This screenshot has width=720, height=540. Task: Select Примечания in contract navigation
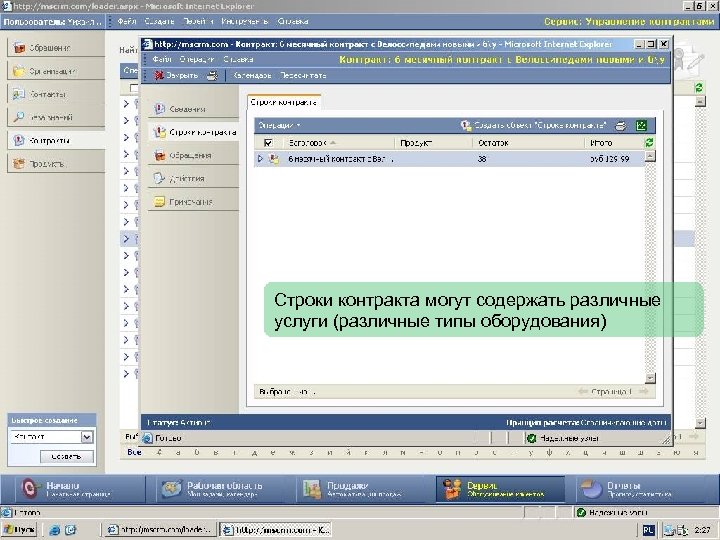(193, 202)
